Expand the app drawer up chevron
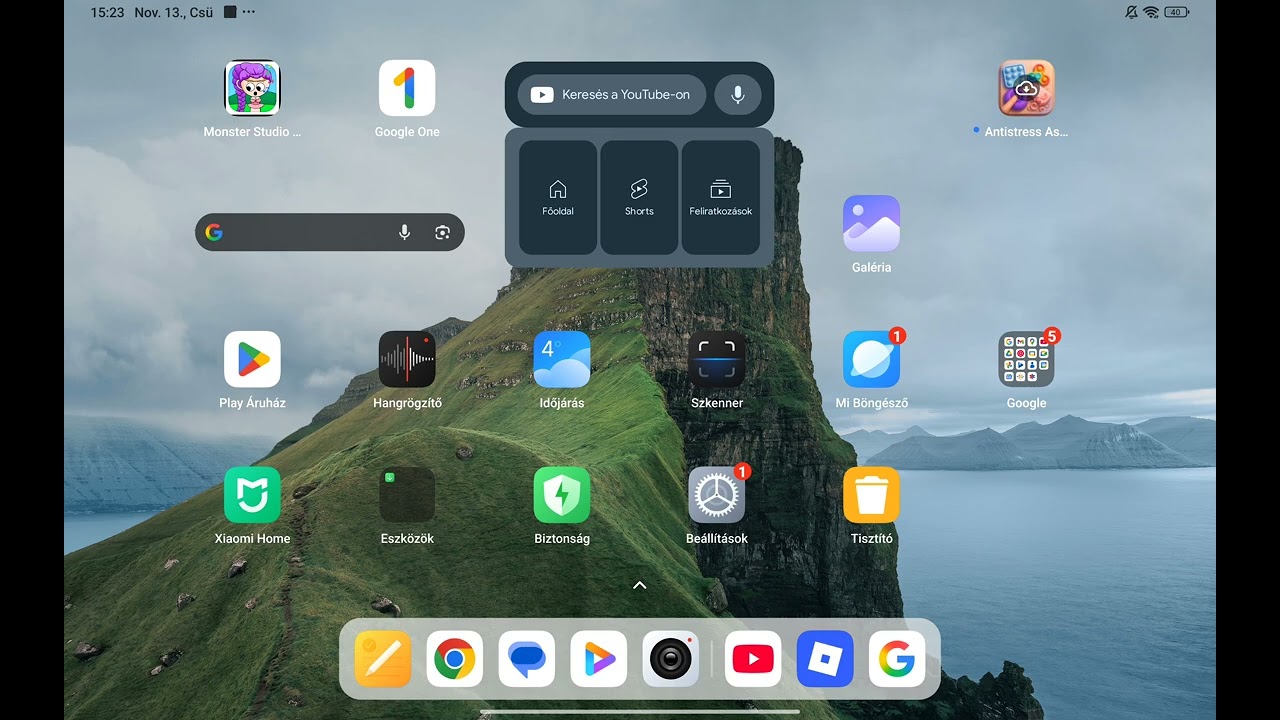 [x=640, y=585]
